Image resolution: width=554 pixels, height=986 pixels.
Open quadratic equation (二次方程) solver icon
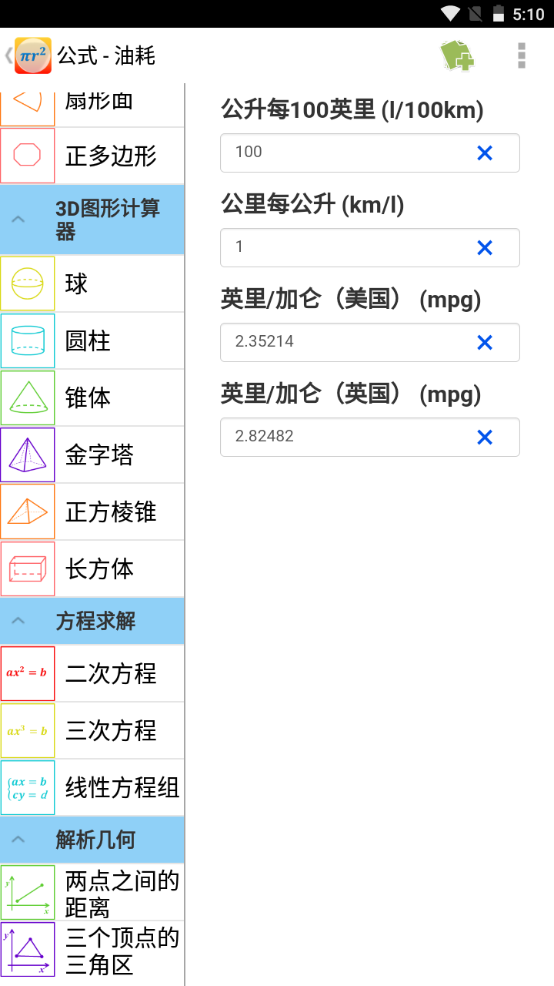[x=28, y=673]
